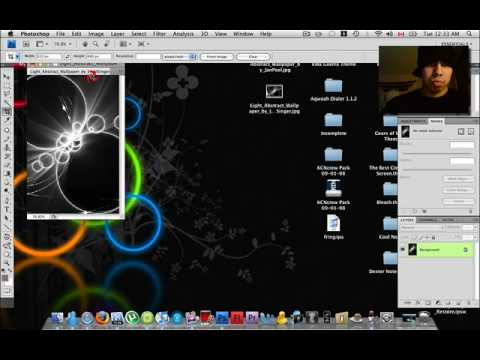Delete mask using Masks panel trash icon
Viewport: 480px width, 360px height.
pos(470,211)
